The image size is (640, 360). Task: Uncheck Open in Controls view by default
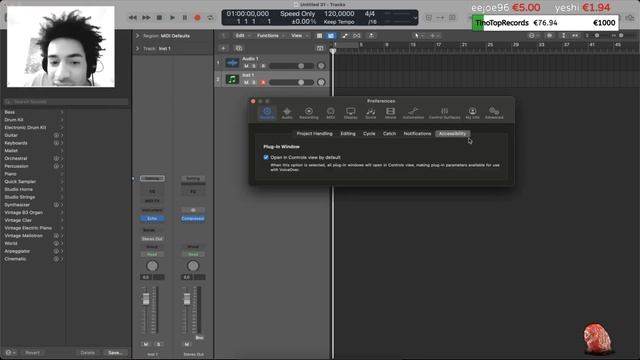pyautogui.click(x=266, y=157)
